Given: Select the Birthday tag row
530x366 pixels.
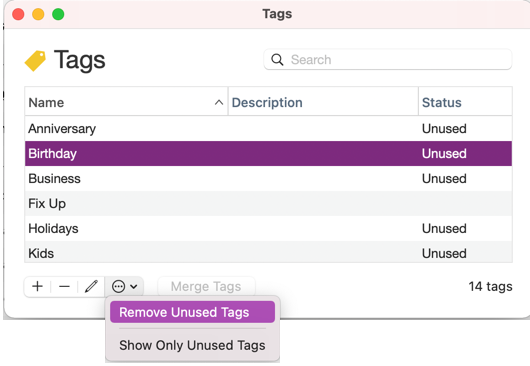Looking at the screenshot, I should point(268,153).
